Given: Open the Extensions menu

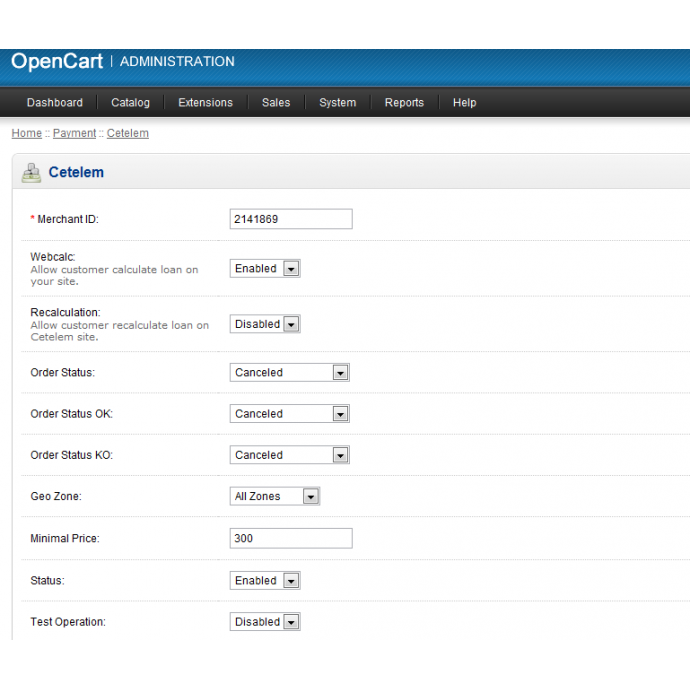Looking at the screenshot, I should click(x=205, y=103).
